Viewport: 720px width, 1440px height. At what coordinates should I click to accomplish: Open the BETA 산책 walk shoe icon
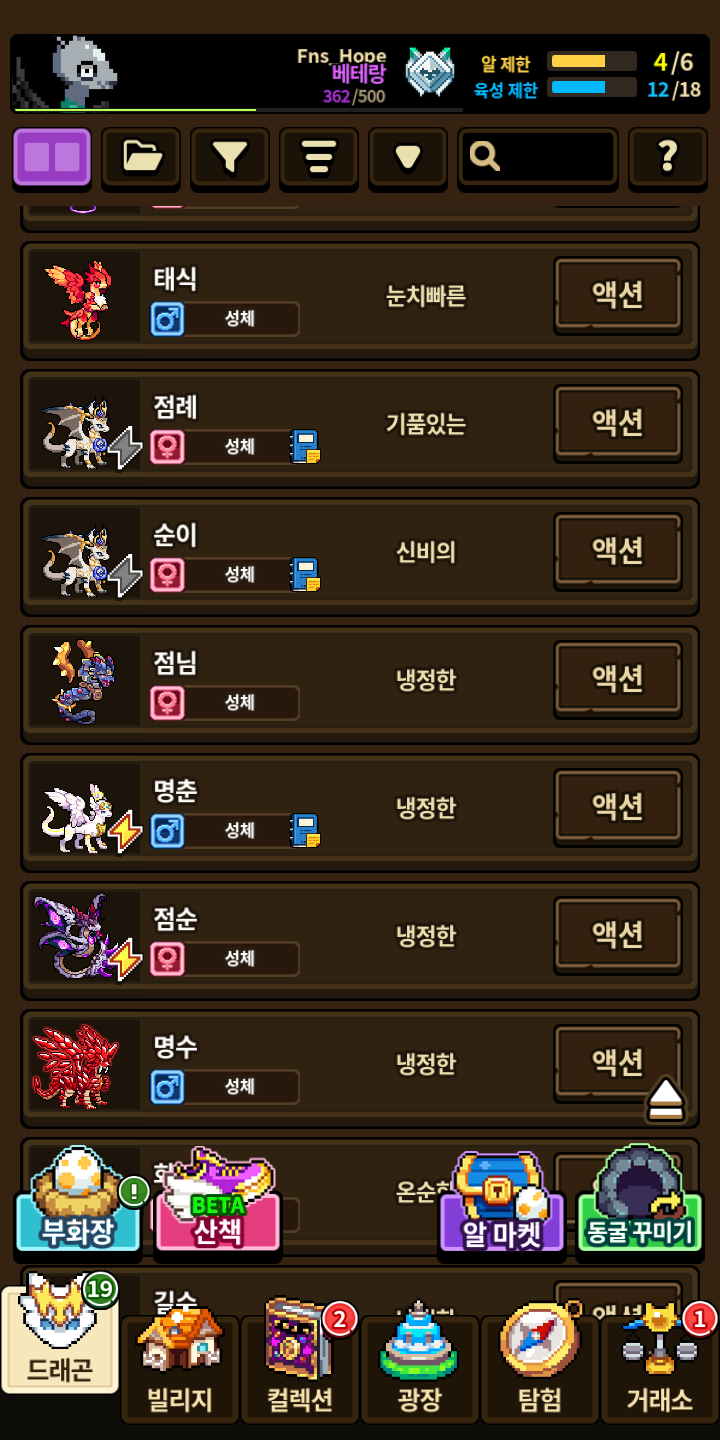pos(217,1200)
